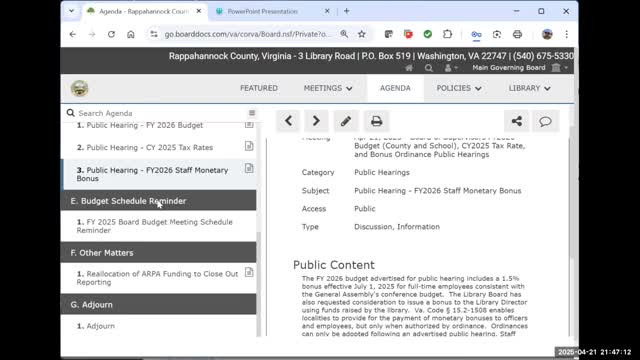The image size is (640, 360).
Task: Open attachment icon for CY 2025 Tax Rates
Action: tap(249, 146)
